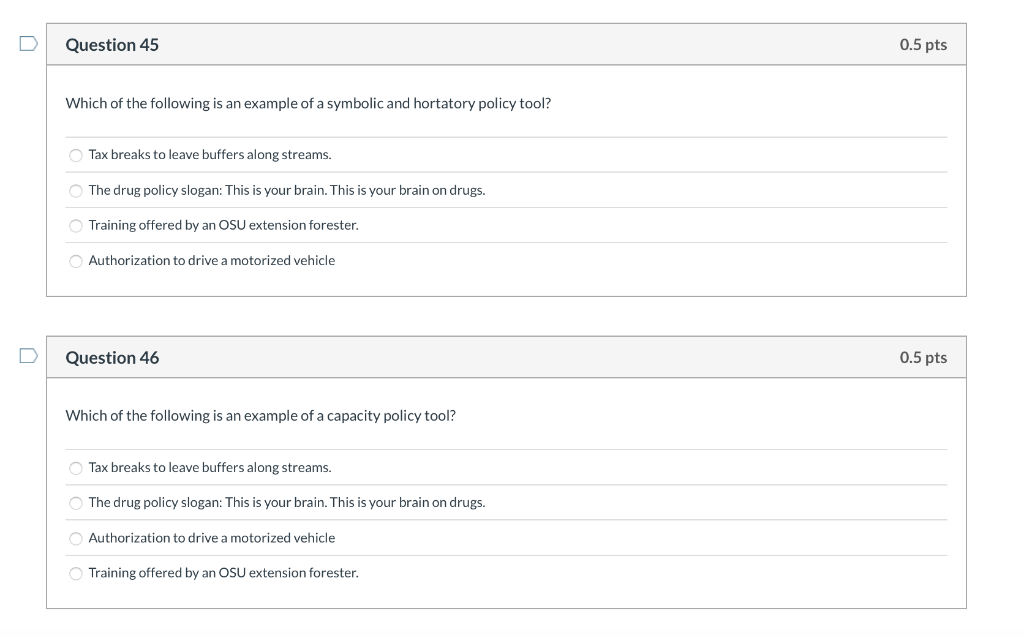
Task: Click the 0.5 pts label on Question 45
Action: [923, 44]
